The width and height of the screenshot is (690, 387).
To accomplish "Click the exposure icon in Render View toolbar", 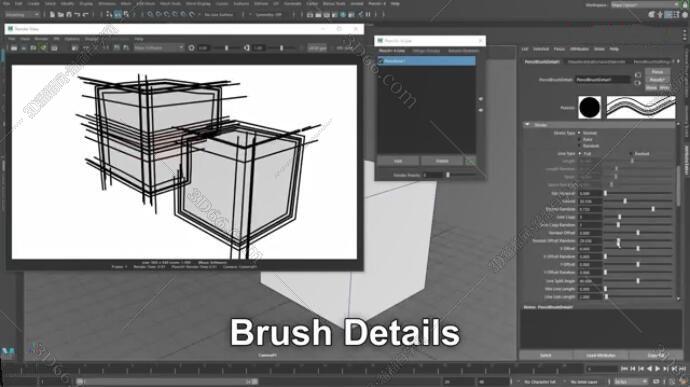I will point(191,48).
